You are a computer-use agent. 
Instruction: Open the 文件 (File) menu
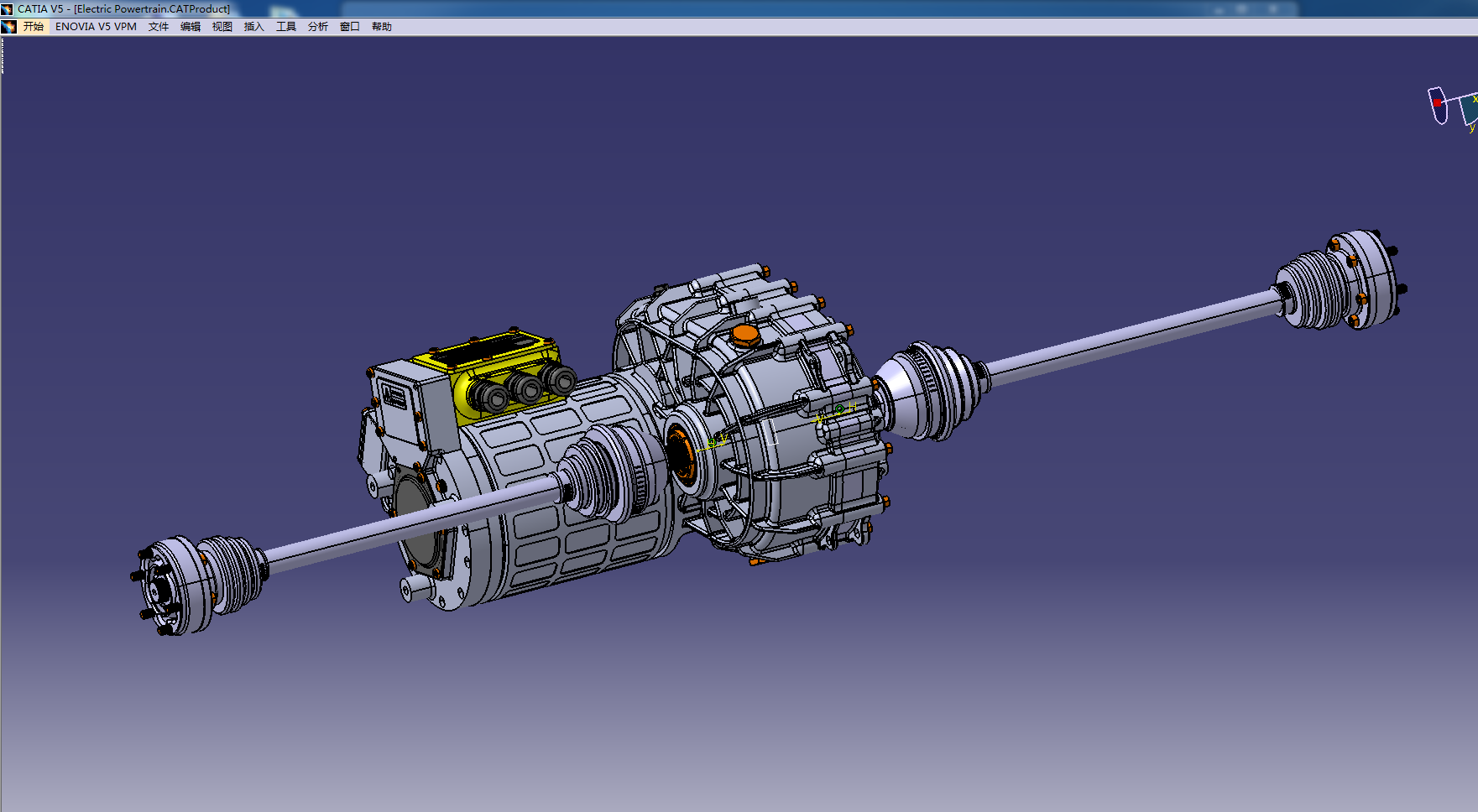159,27
